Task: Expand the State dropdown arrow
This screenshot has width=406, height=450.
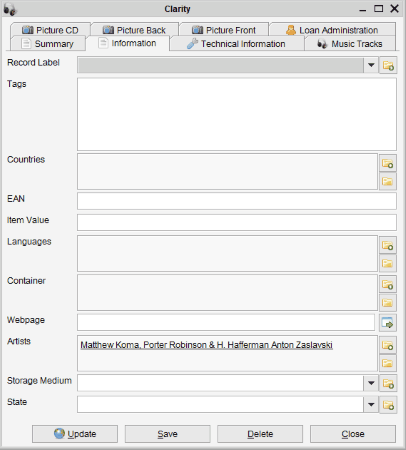Action: point(371,405)
